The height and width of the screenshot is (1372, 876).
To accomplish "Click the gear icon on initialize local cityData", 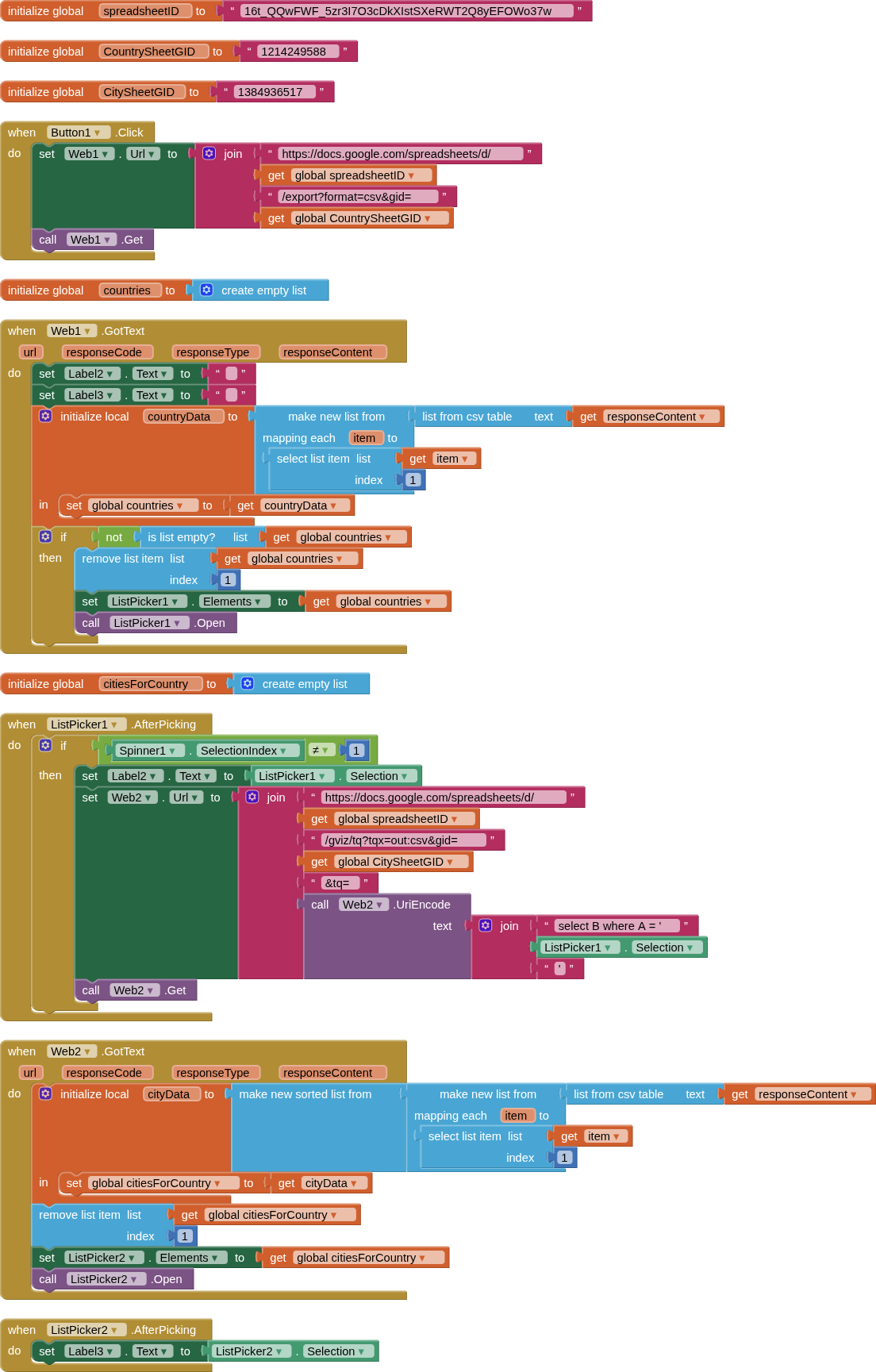I will 46,1093.
